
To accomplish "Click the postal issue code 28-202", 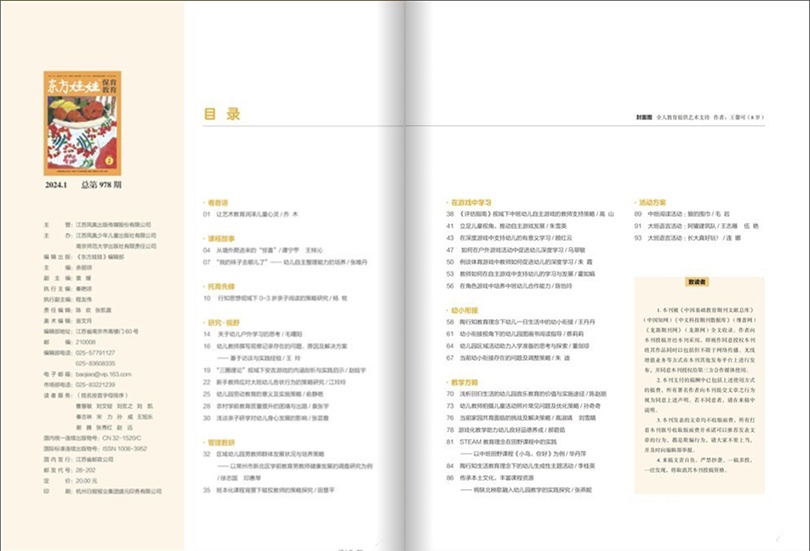I will click(85, 470).
